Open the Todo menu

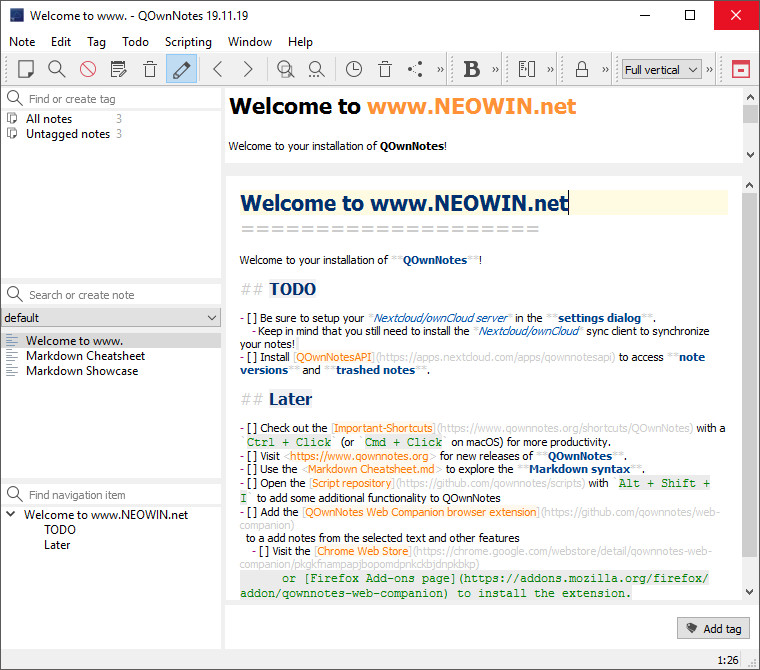135,42
